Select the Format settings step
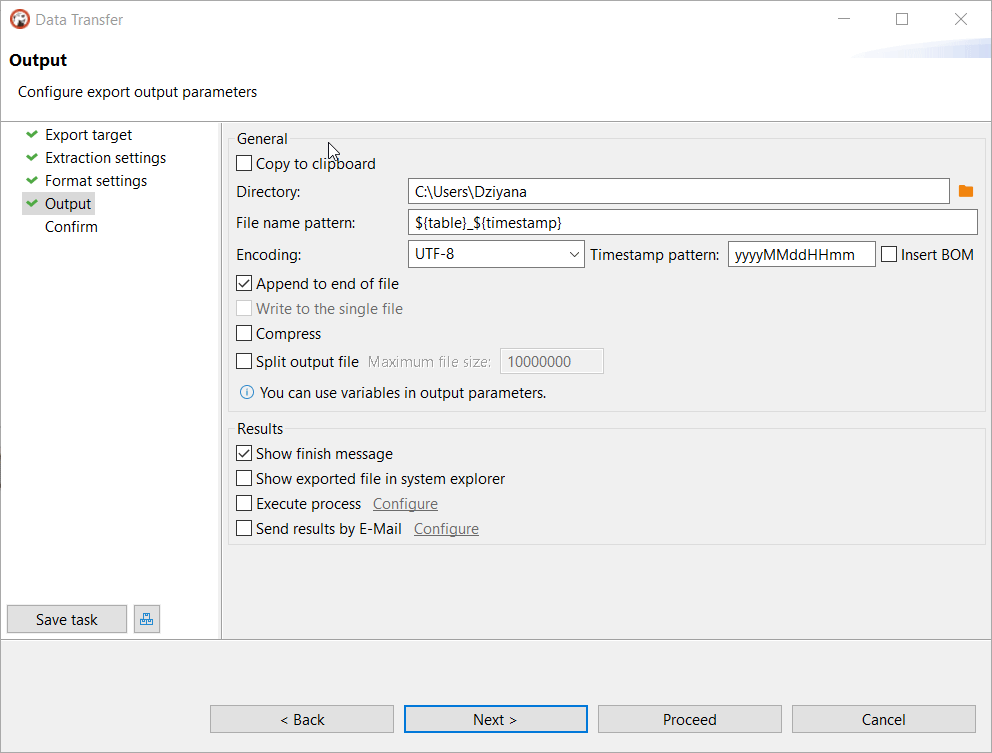The width and height of the screenshot is (992, 753). click(x=96, y=180)
